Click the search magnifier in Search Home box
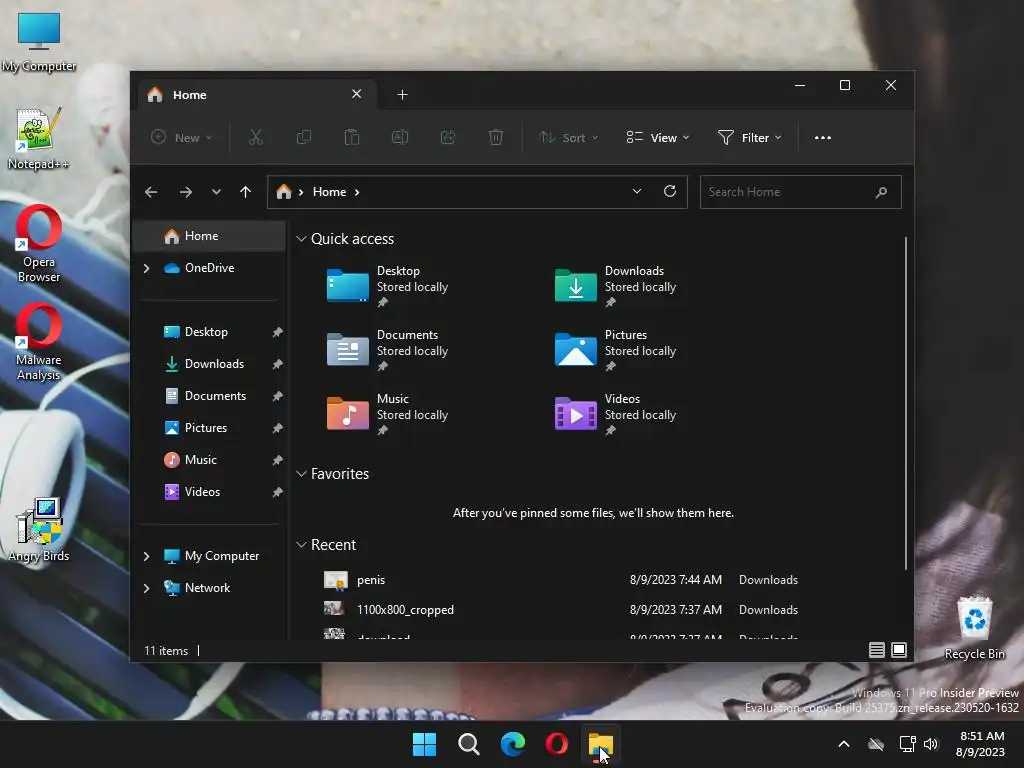This screenshot has height=768, width=1024. point(881,192)
